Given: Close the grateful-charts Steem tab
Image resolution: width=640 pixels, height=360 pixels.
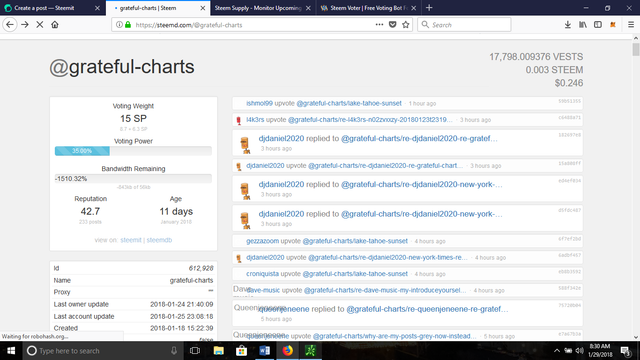Looking at the screenshot, I should coord(203,8).
